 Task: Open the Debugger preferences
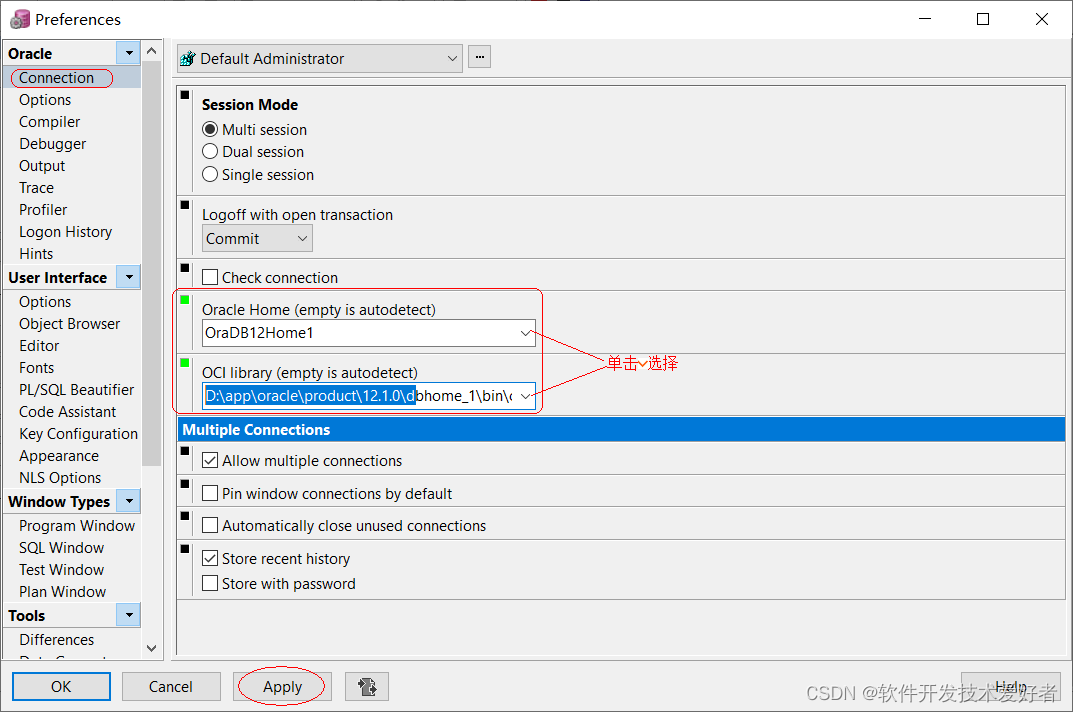click(53, 144)
